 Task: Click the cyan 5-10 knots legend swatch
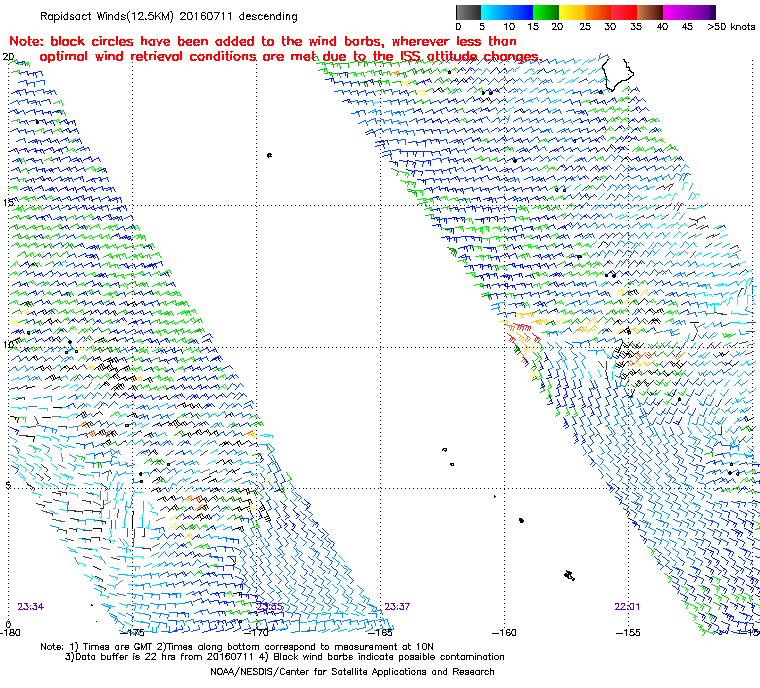(x=494, y=12)
